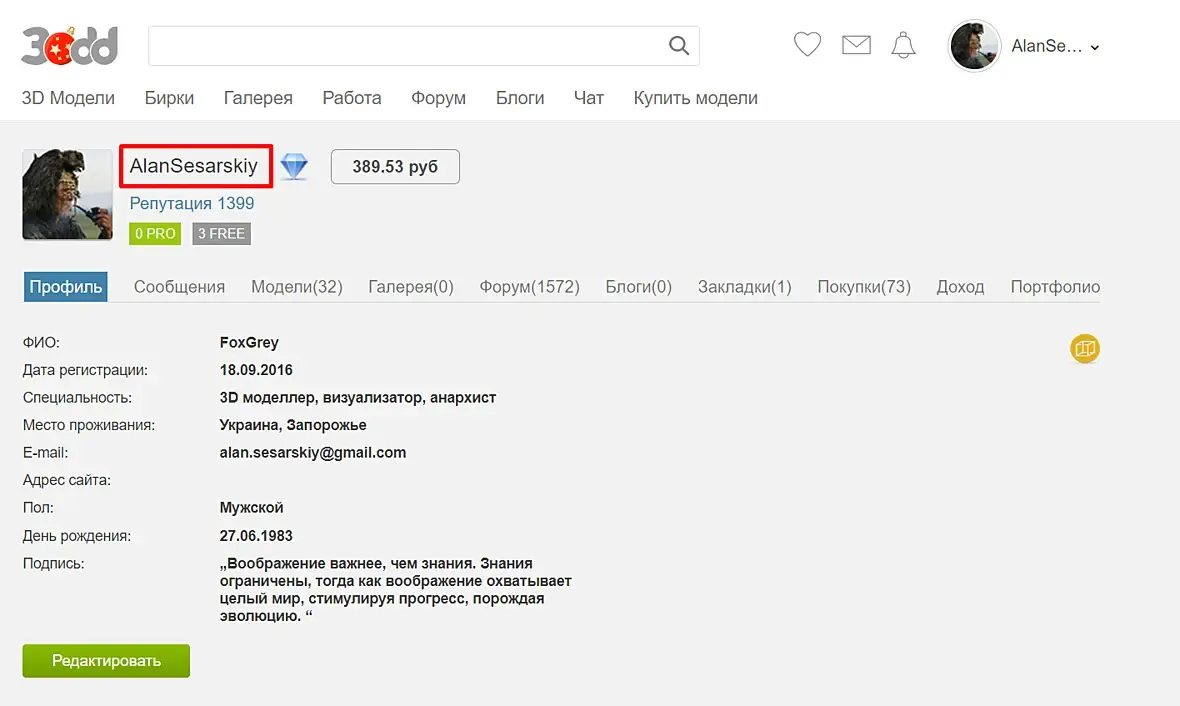This screenshot has height=706, width=1180.
Task: Click the small header avatar picture
Action: 974,46
